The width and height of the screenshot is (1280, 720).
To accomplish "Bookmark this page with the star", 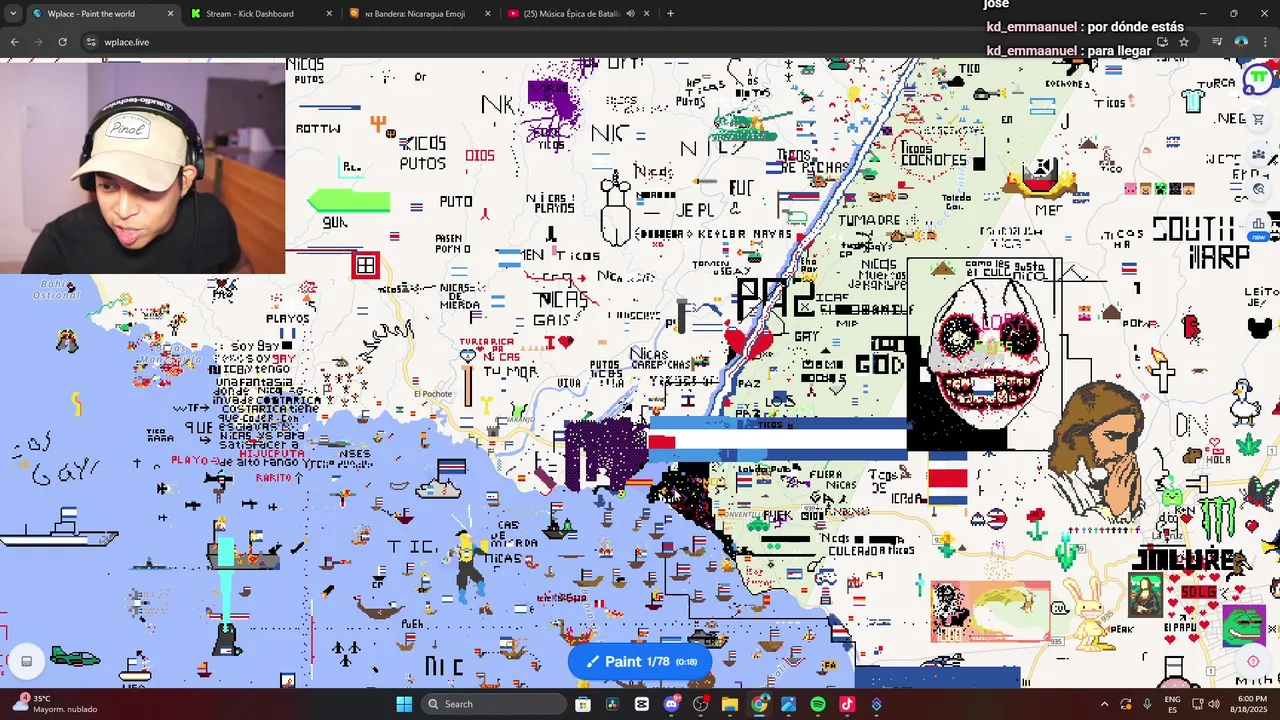I will (x=1184, y=42).
